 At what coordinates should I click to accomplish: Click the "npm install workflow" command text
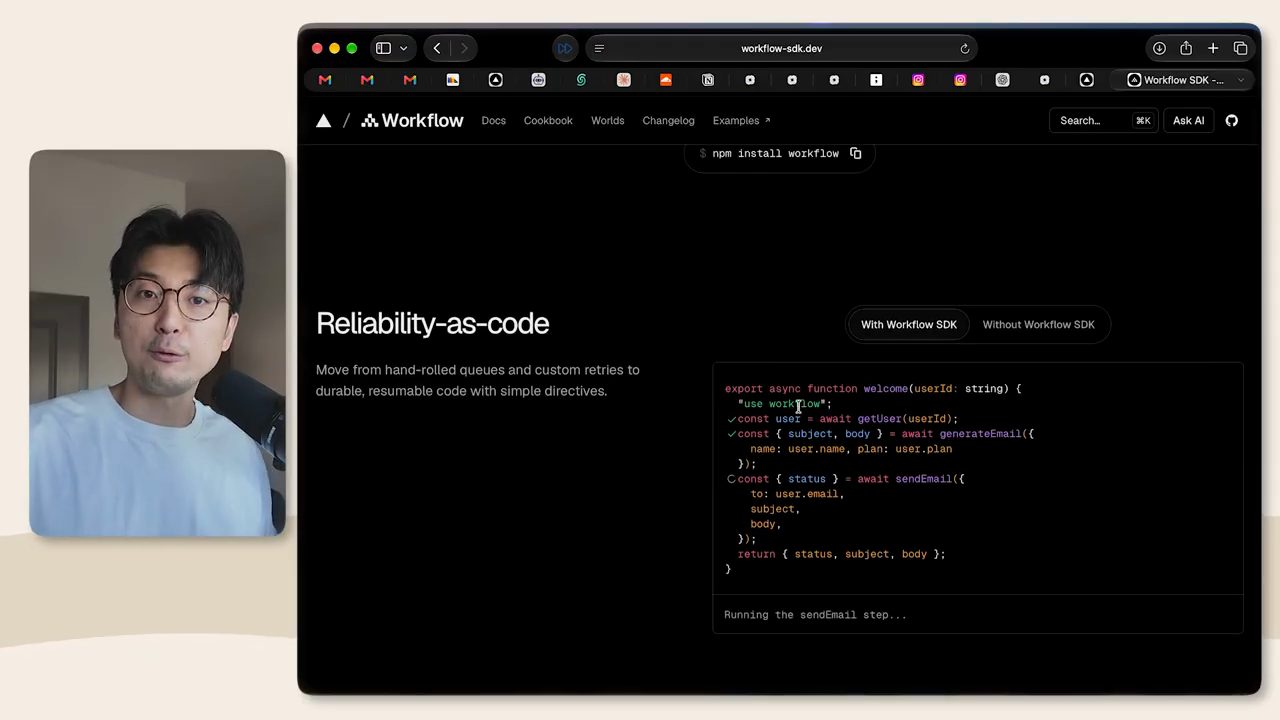pyautogui.click(x=775, y=154)
